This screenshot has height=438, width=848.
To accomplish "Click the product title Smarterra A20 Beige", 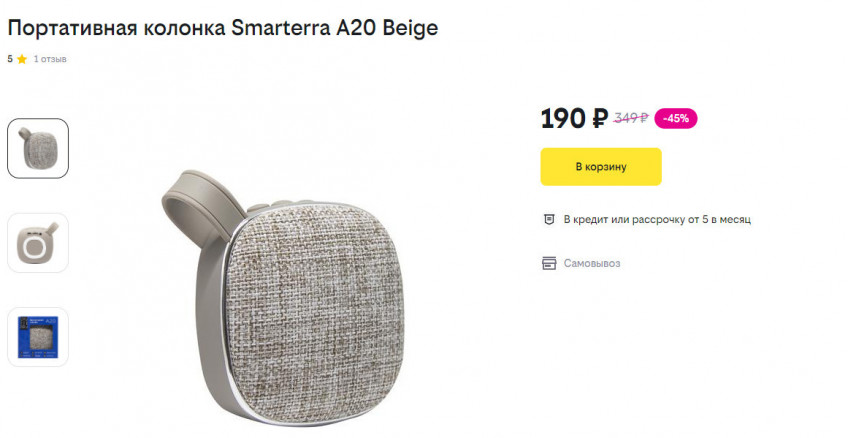I will point(334,28).
